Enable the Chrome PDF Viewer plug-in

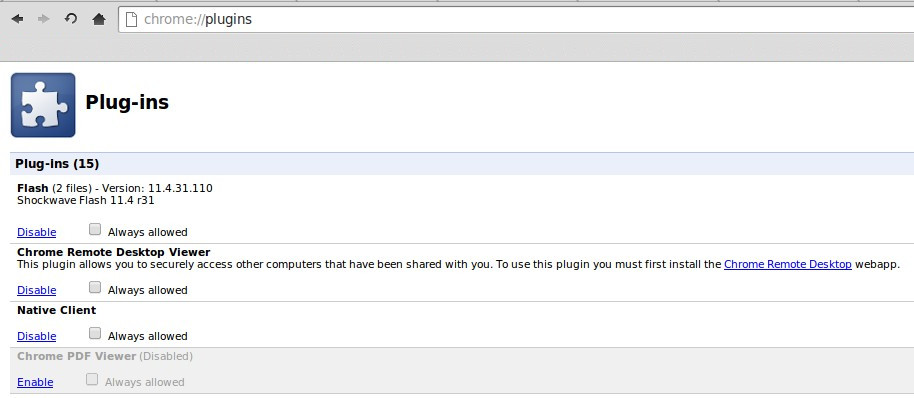pos(35,382)
